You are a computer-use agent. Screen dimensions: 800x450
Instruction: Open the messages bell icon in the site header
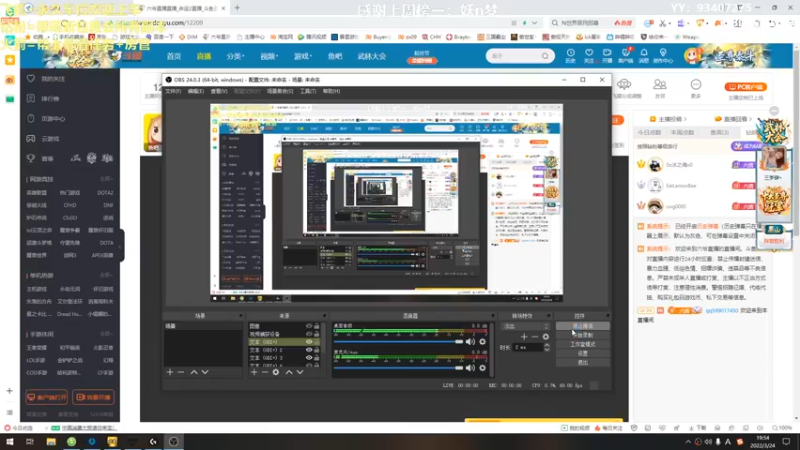click(644, 55)
